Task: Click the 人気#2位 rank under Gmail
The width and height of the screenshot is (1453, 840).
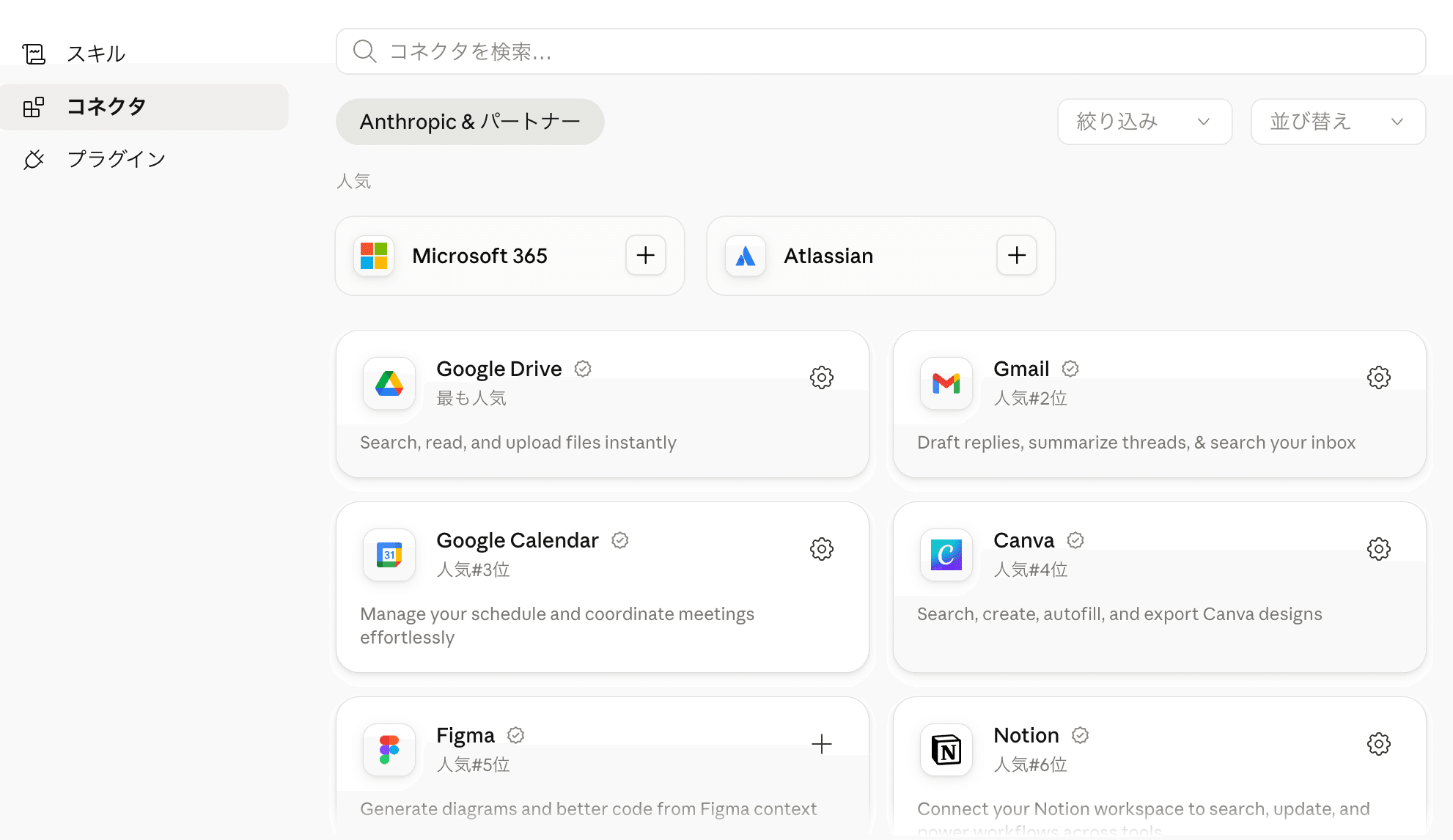Action: pos(1031,398)
